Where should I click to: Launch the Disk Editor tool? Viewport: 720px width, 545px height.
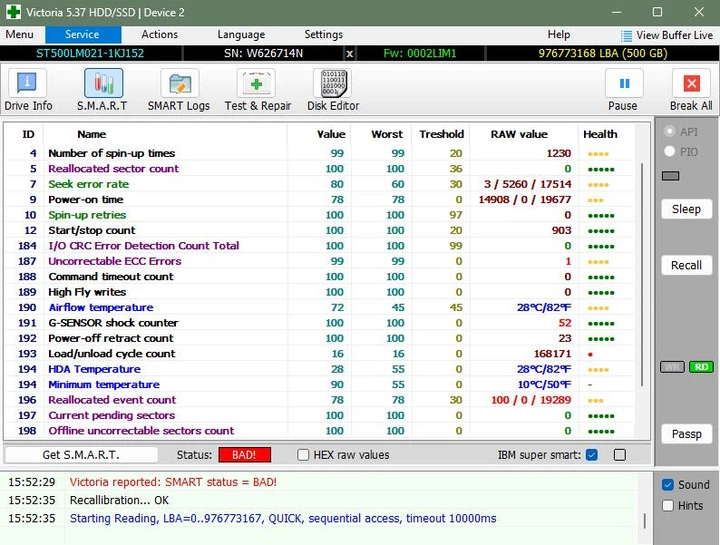333,90
